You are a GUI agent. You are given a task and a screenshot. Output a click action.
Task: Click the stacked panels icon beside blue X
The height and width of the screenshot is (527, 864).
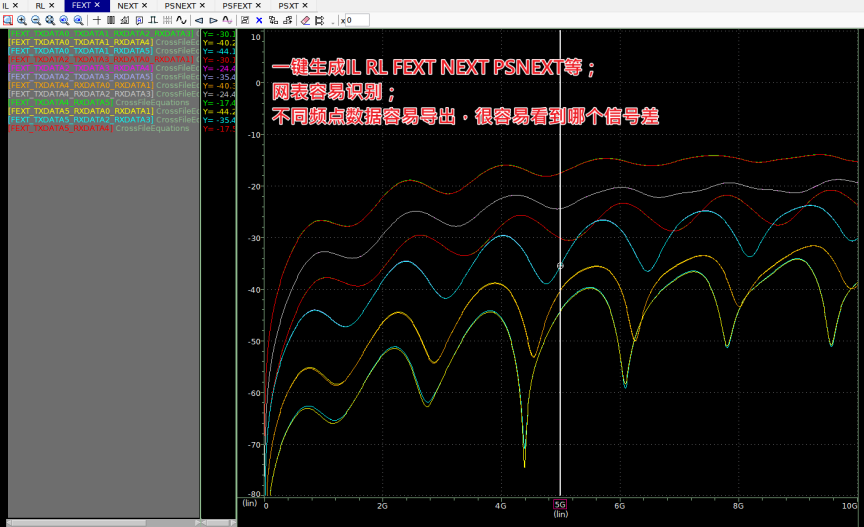(273, 20)
